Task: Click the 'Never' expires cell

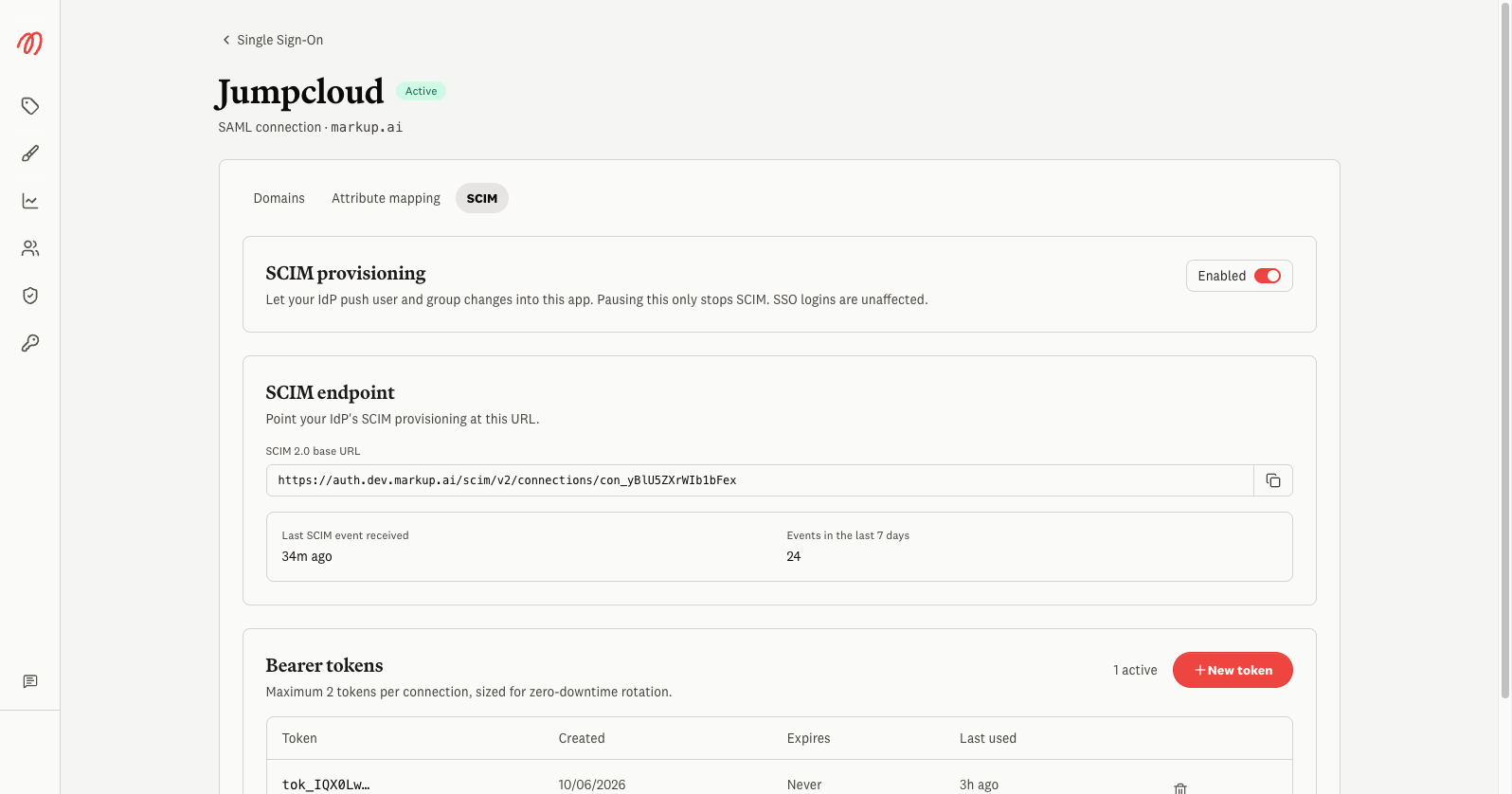Action: [x=804, y=785]
